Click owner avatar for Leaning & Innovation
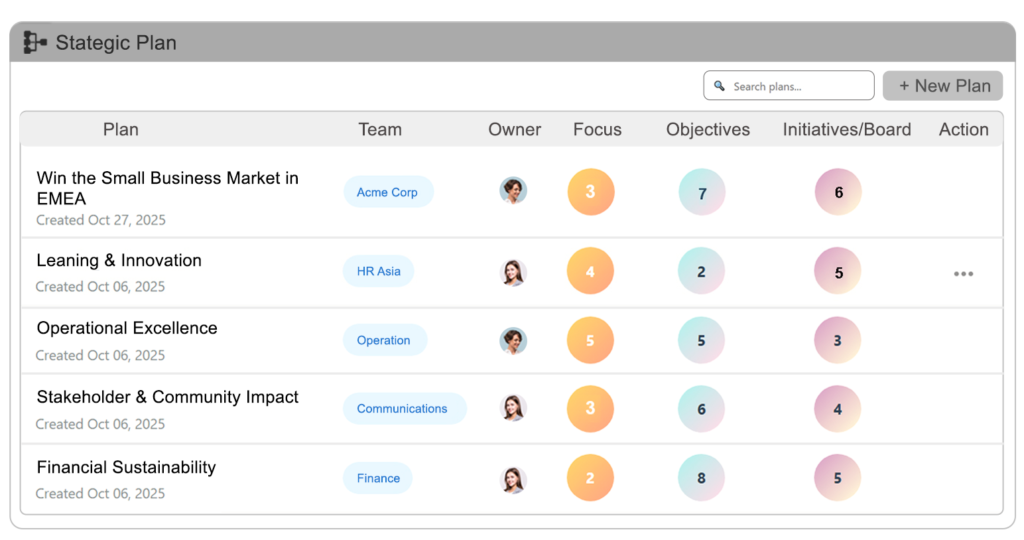 point(513,272)
